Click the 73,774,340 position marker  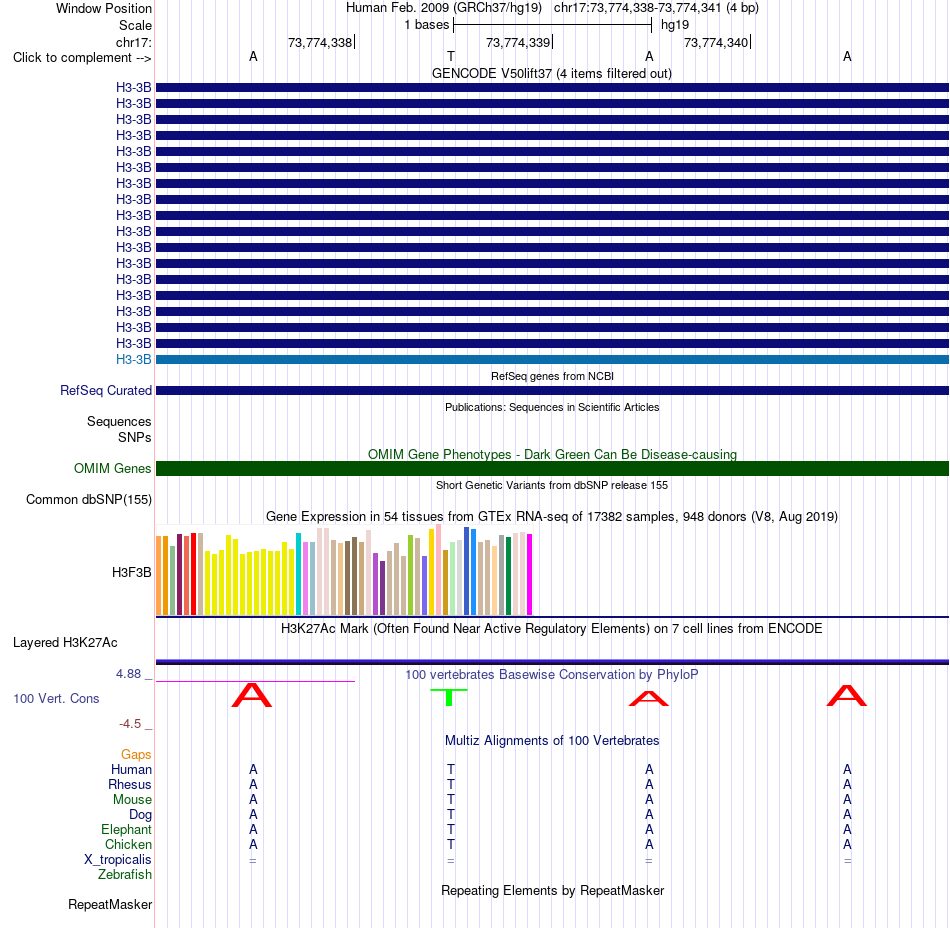[x=716, y=42]
